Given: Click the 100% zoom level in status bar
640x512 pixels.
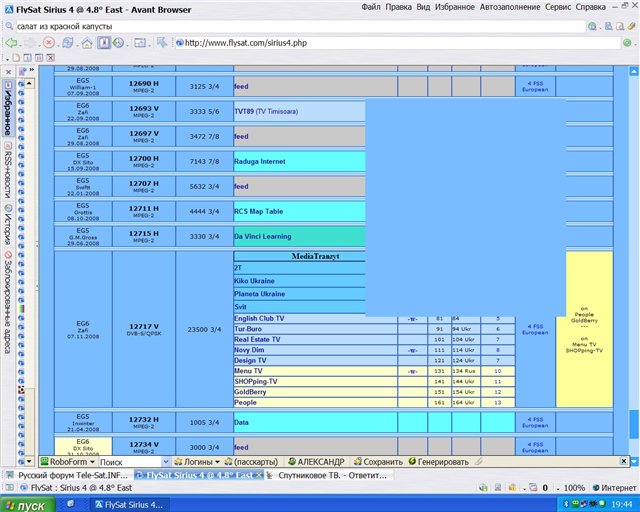Looking at the screenshot, I should (x=574, y=488).
